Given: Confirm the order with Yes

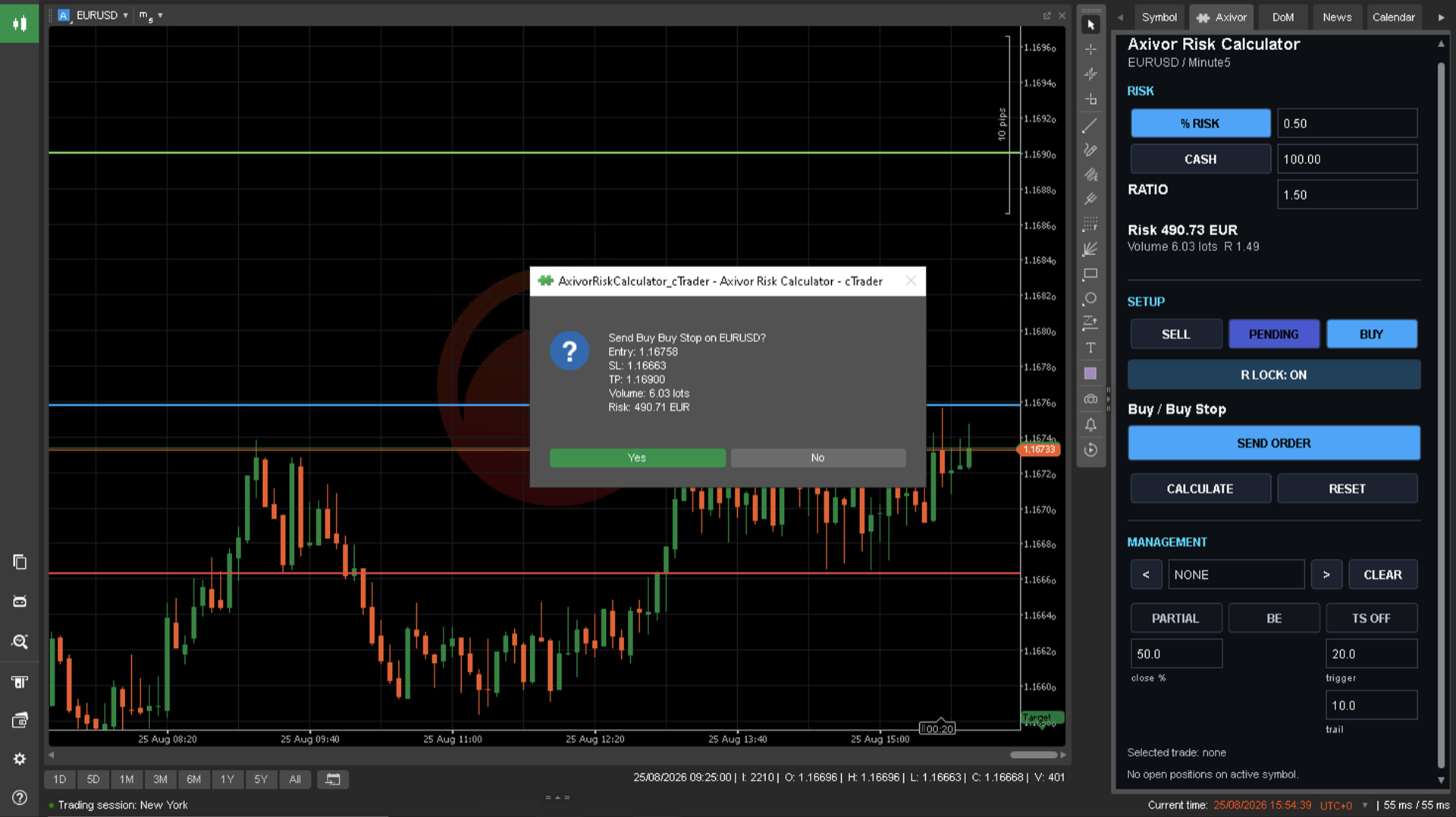Looking at the screenshot, I should pos(637,458).
